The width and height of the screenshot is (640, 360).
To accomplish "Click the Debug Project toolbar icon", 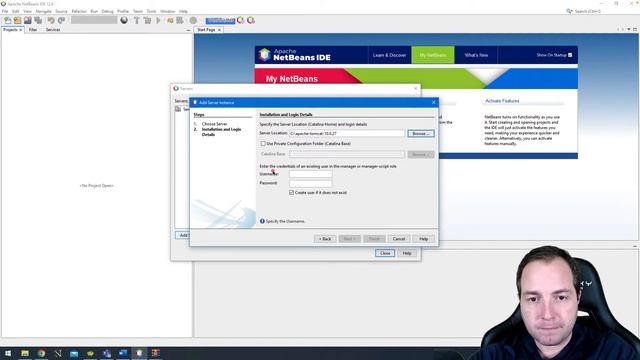I will [170, 20].
